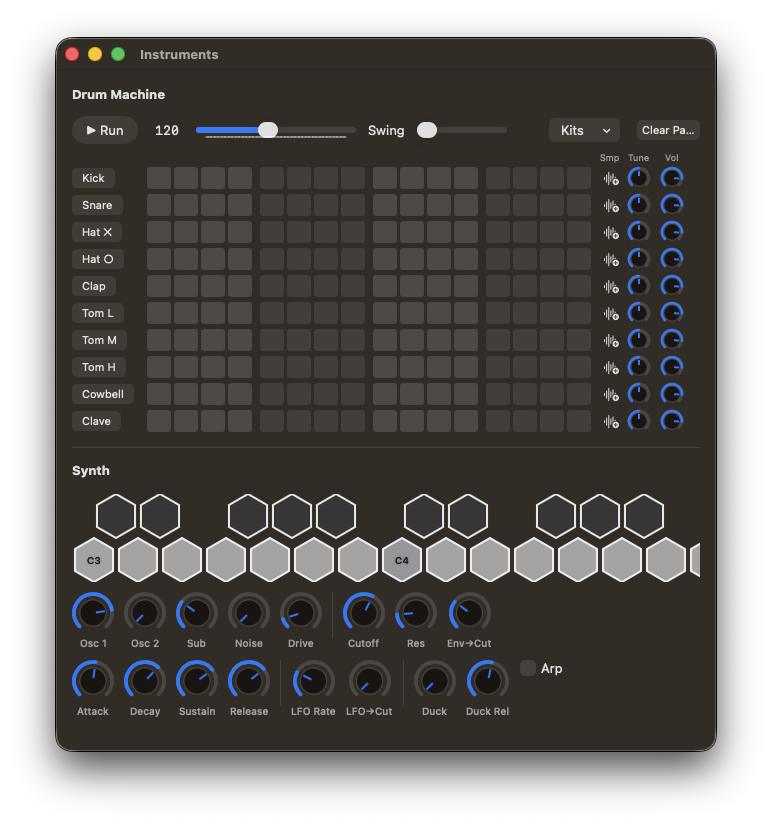Viewport: 772px width, 825px height.
Task: Click the Cutoff knob
Action: coord(363,613)
